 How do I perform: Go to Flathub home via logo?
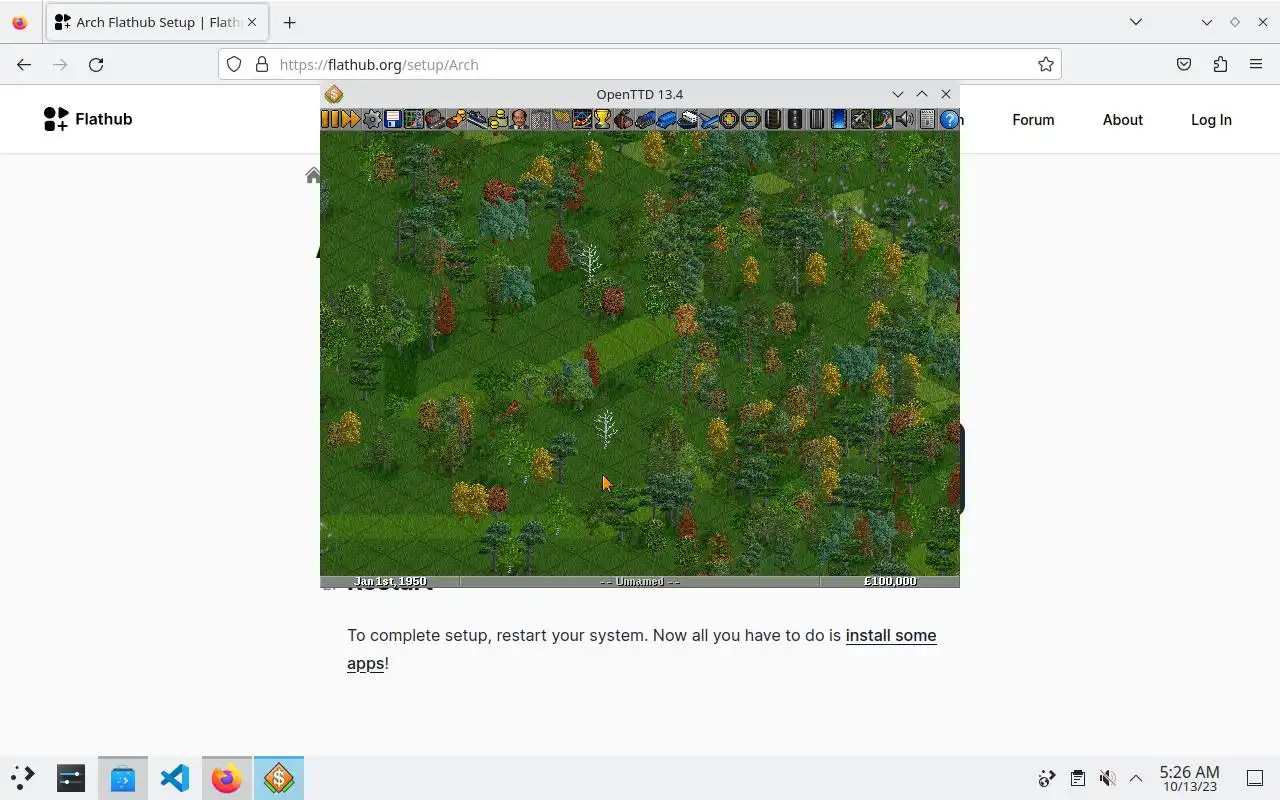[x=88, y=119]
